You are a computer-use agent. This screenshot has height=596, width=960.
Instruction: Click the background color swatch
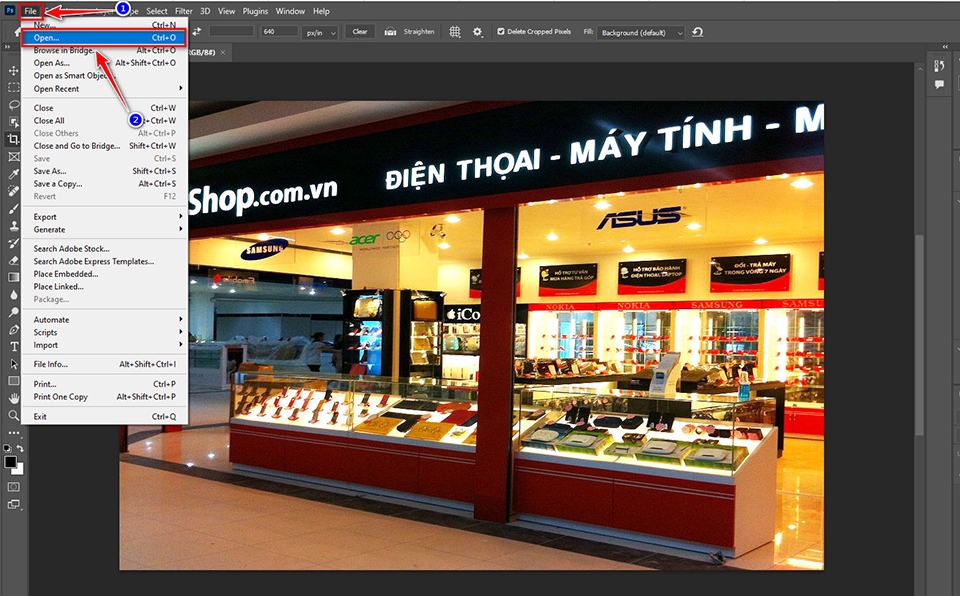[19, 470]
